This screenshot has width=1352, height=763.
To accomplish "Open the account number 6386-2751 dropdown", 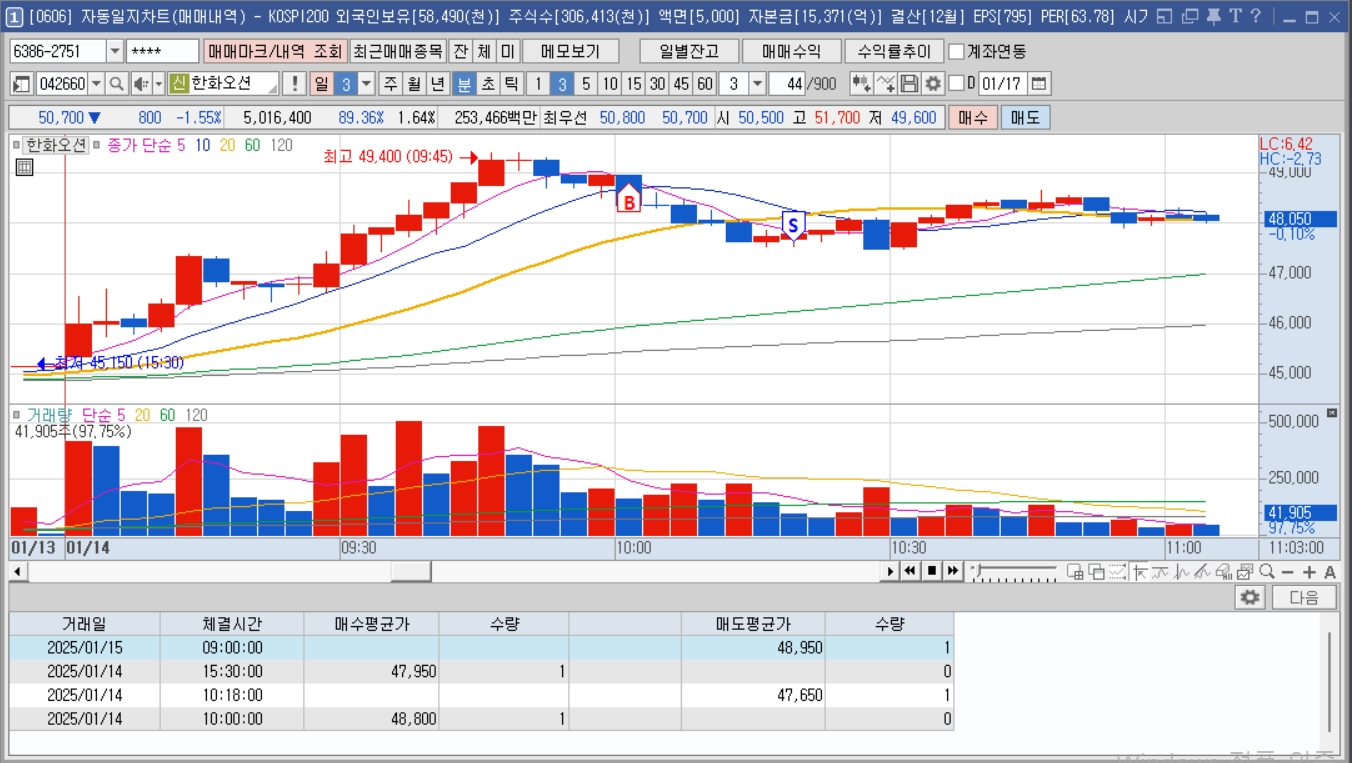I will coord(114,51).
